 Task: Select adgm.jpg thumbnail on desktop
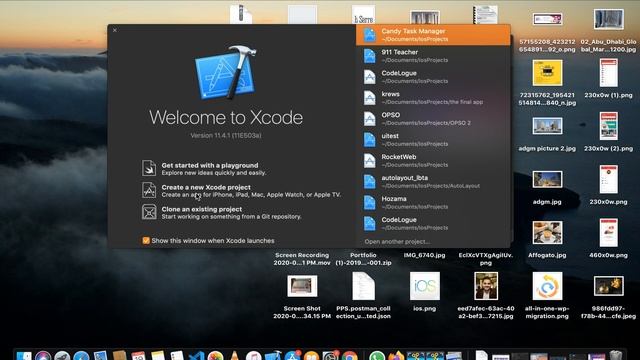coord(547,179)
